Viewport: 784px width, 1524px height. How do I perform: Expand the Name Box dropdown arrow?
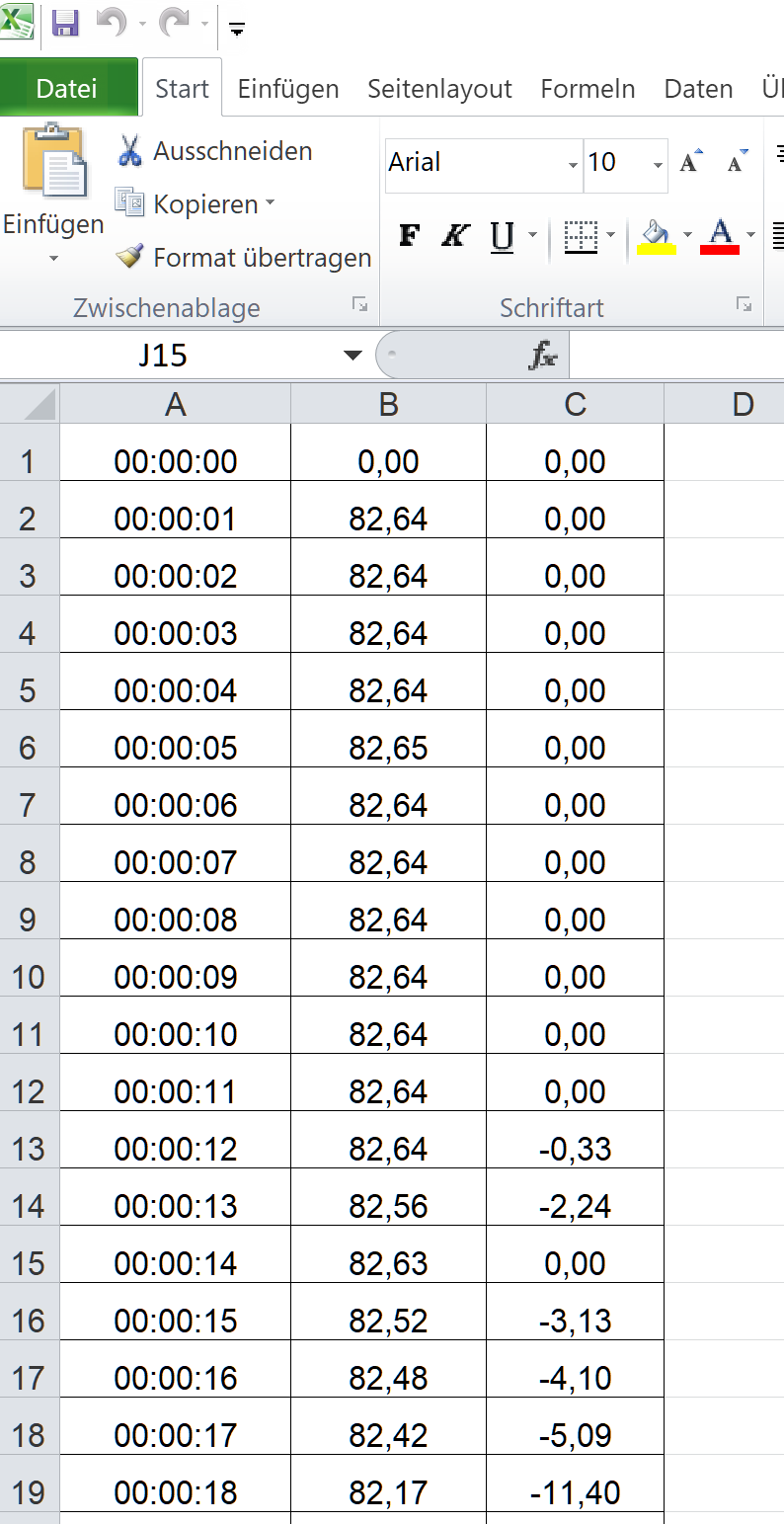(x=353, y=356)
